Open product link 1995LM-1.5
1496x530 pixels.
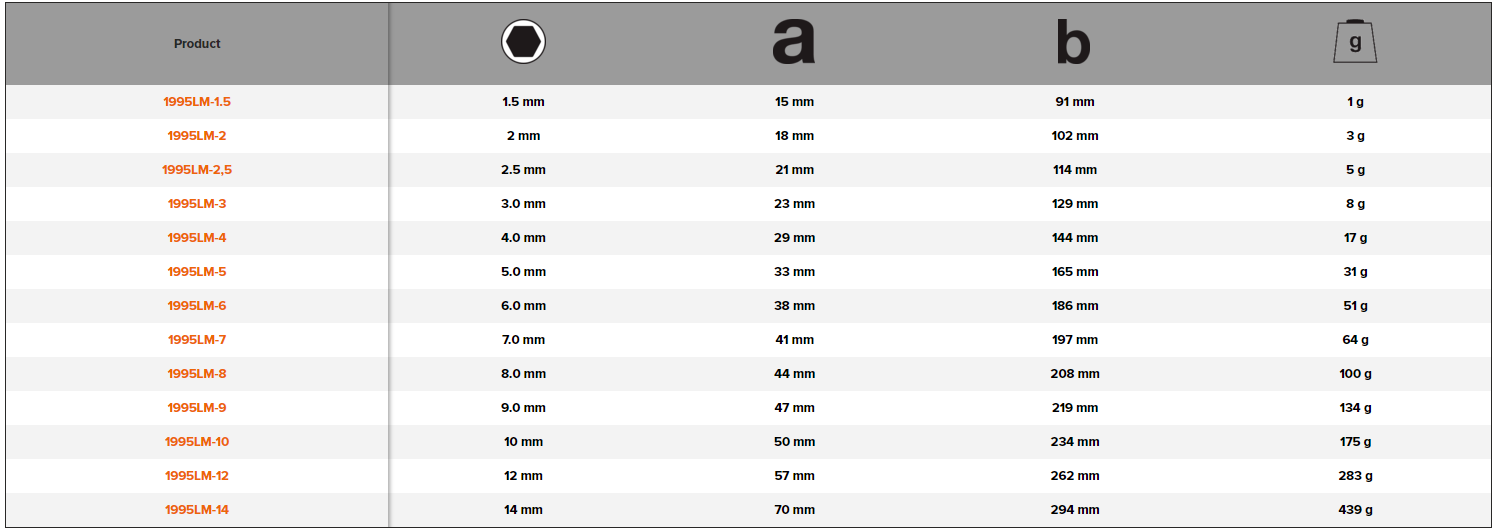pos(197,102)
